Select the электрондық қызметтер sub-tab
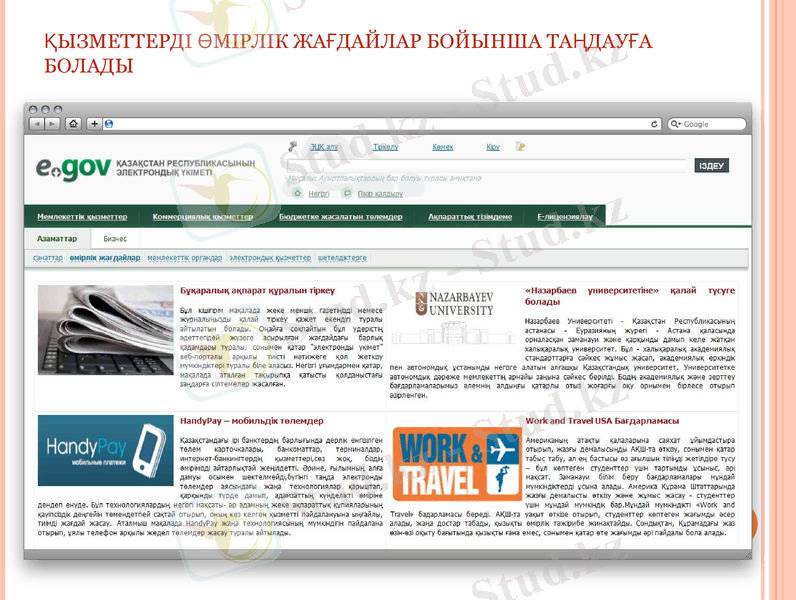 point(270,257)
